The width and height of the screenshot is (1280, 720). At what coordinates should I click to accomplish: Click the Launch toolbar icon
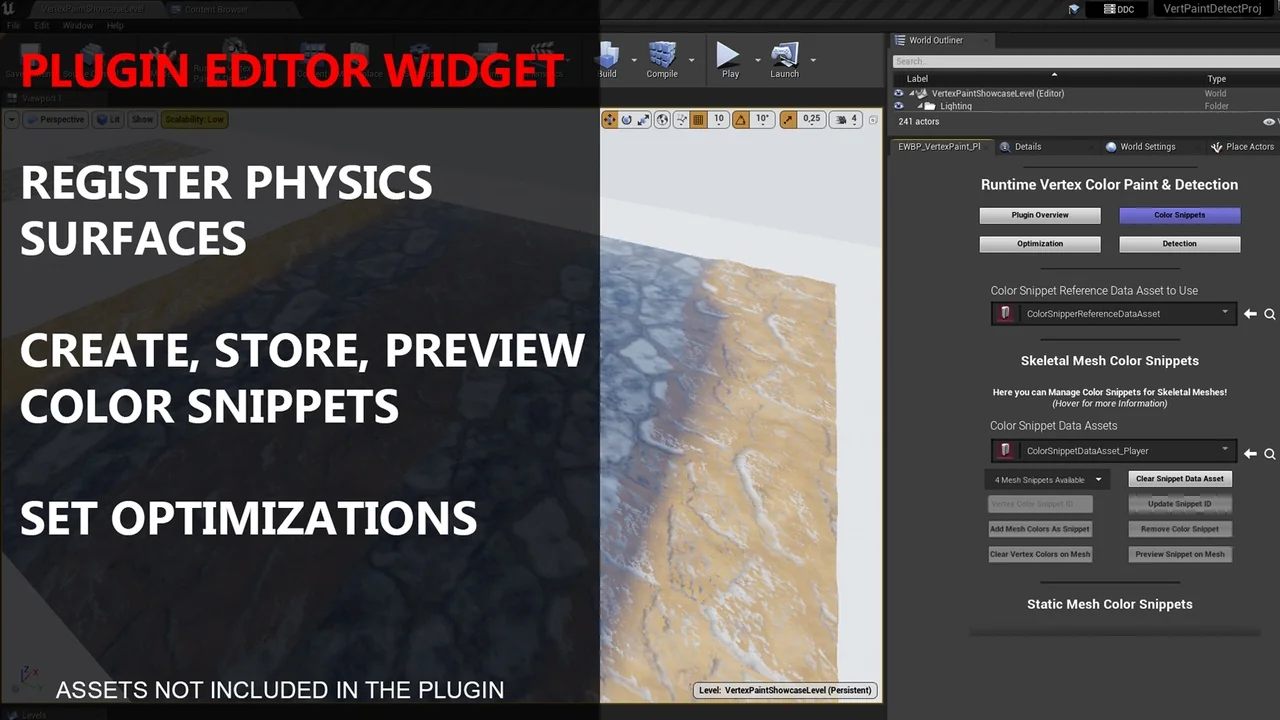pos(784,57)
